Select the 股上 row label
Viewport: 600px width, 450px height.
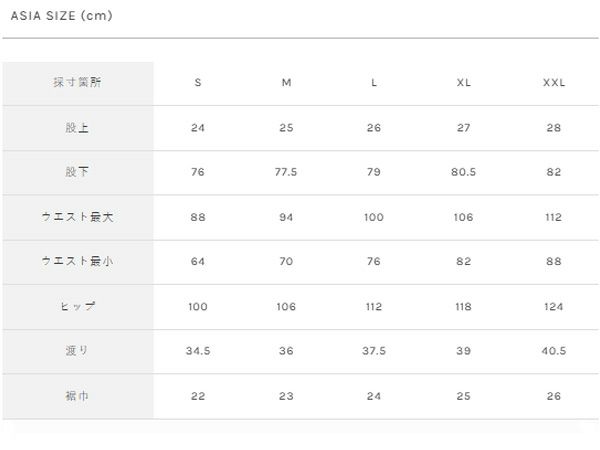tap(77, 128)
